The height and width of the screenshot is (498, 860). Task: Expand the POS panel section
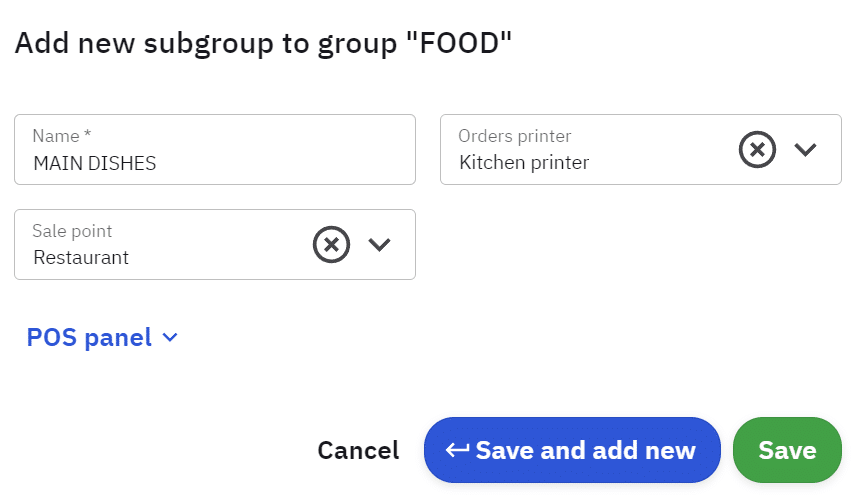coord(101,338)
